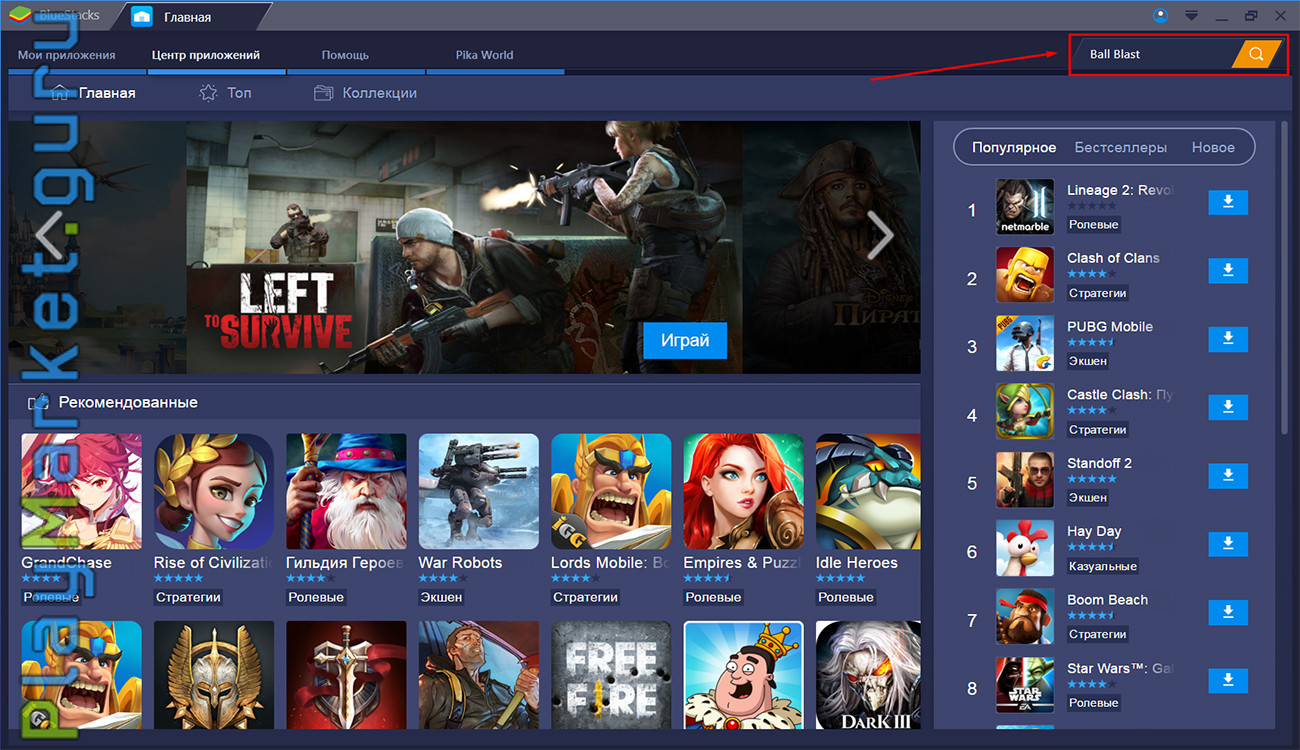
Task: Open the title bar dropdown menu arrow
Action: pos(1191,16)
